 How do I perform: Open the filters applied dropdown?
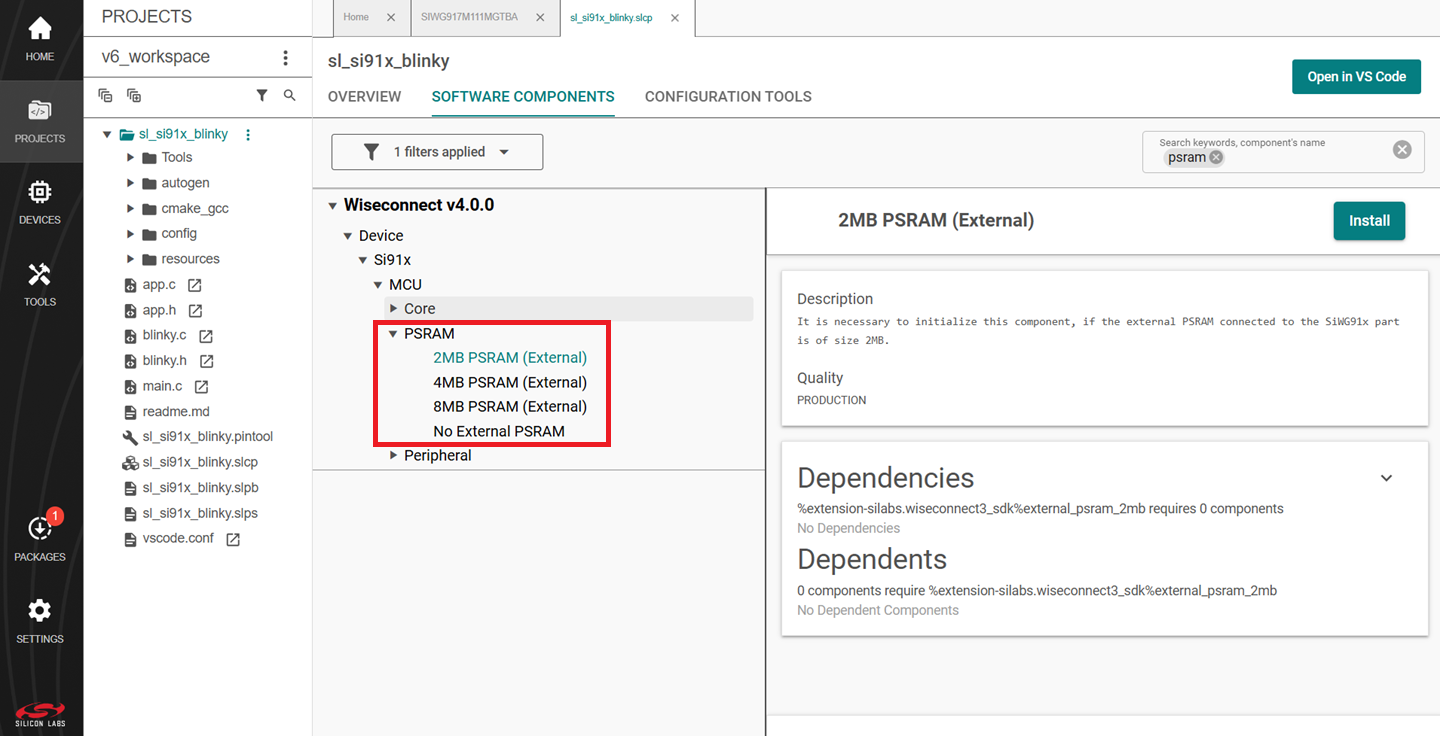click(438, 152)
